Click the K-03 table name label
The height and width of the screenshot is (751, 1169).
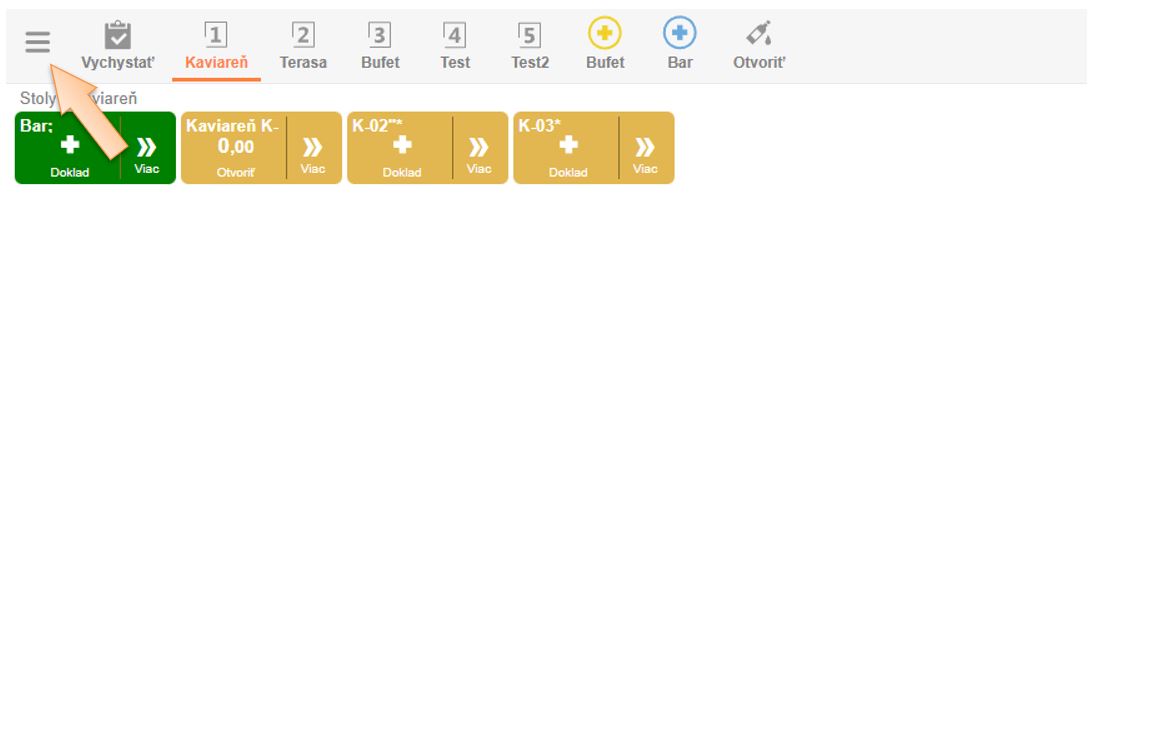point(540,126)
